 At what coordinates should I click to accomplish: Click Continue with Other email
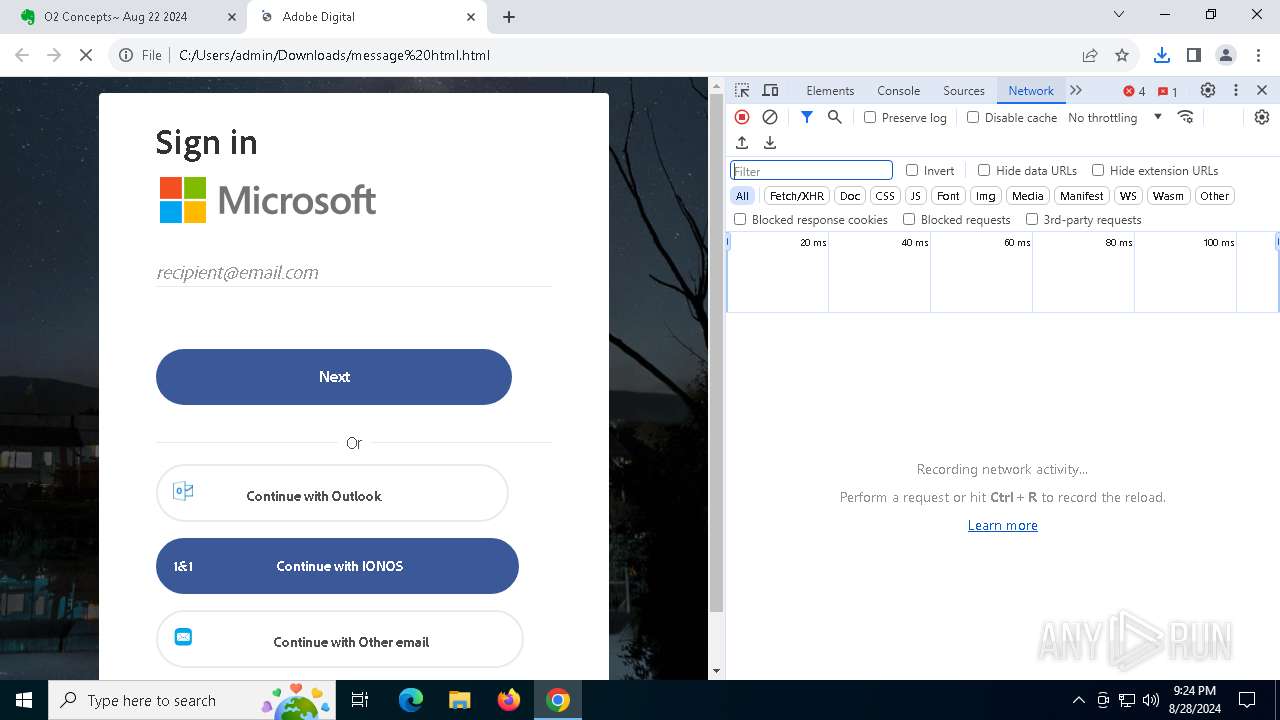(x=340, y=640)
